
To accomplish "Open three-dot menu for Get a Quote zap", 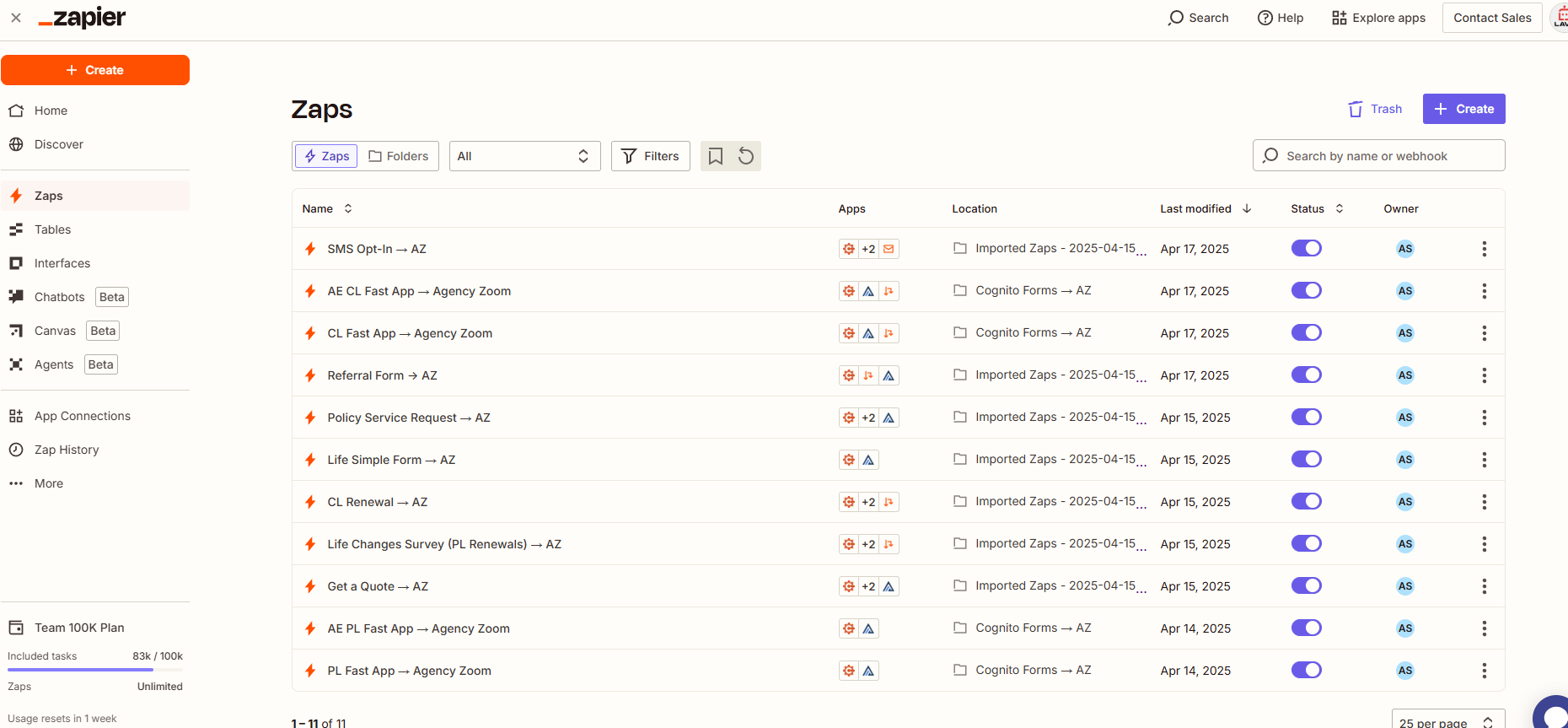I will tap(1484, 586).
